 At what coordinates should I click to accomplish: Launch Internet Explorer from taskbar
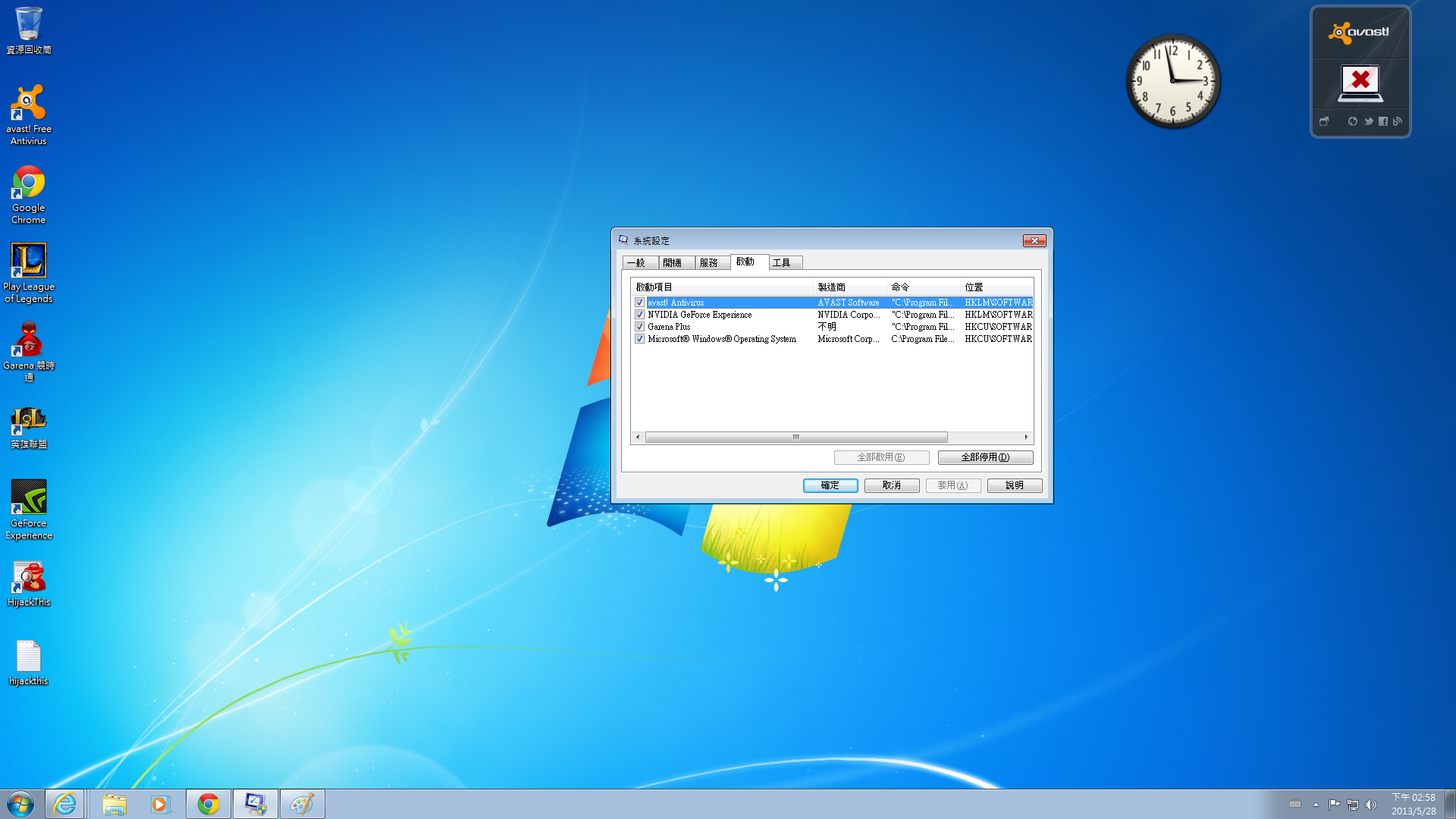[x=65, y=804]
